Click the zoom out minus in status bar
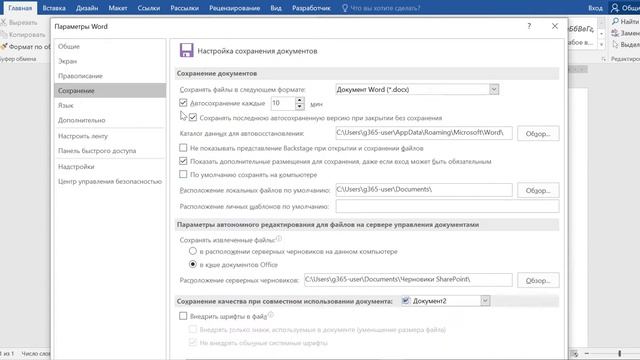 coord(587,353)
